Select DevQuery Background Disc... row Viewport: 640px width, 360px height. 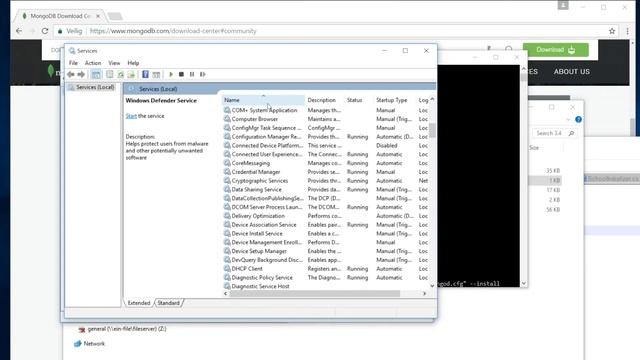(326, 260)
